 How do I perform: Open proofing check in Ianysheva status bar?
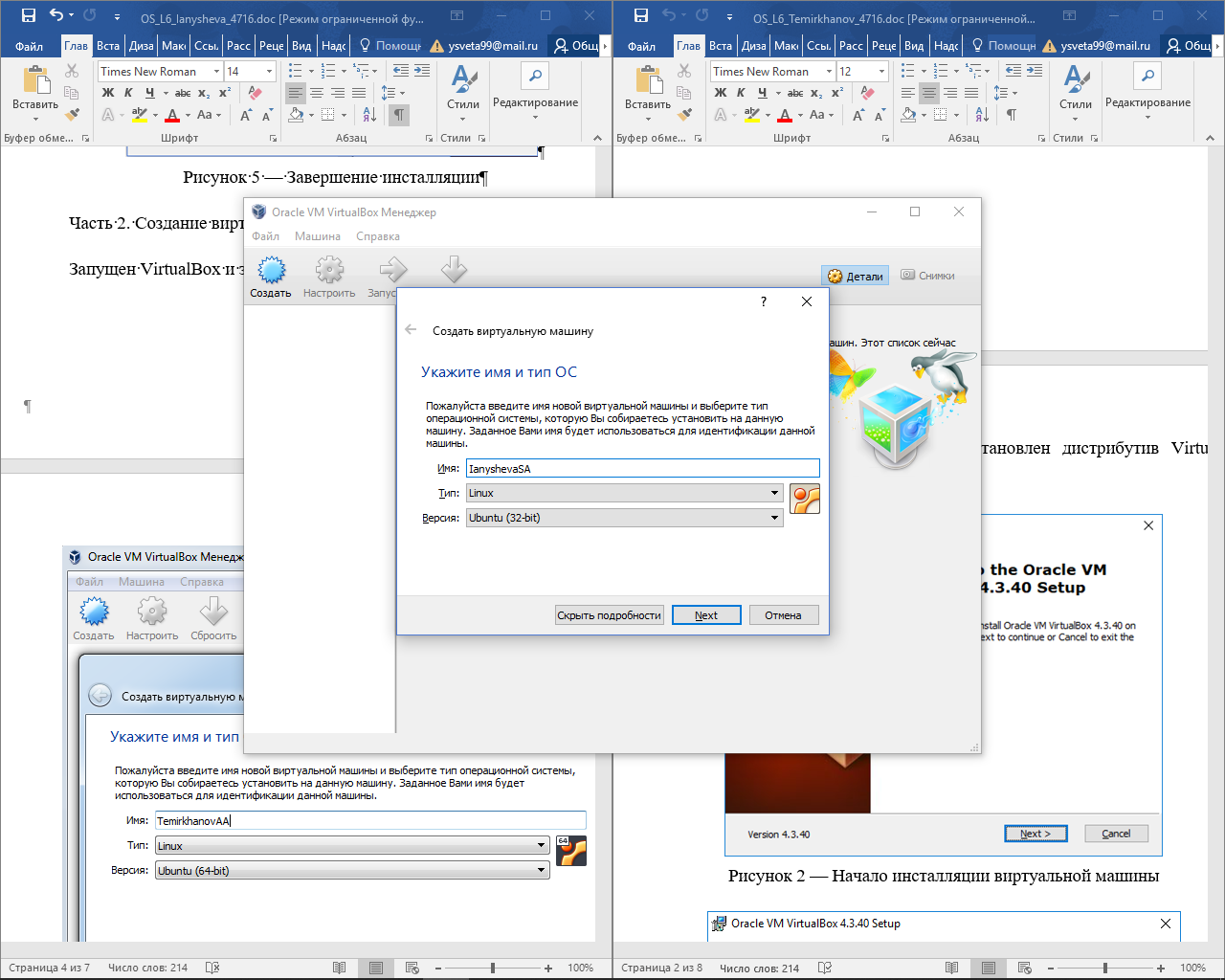coord(212,968)
